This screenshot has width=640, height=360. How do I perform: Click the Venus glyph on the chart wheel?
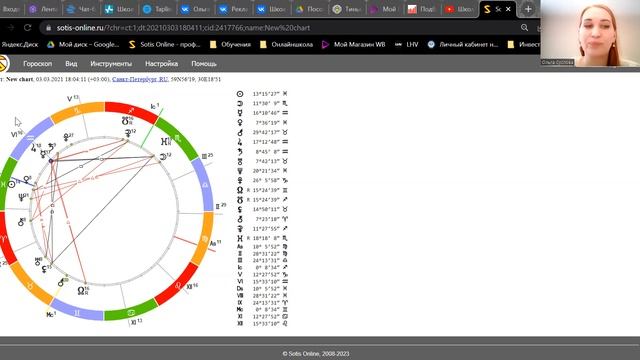[x=27, y=179]
